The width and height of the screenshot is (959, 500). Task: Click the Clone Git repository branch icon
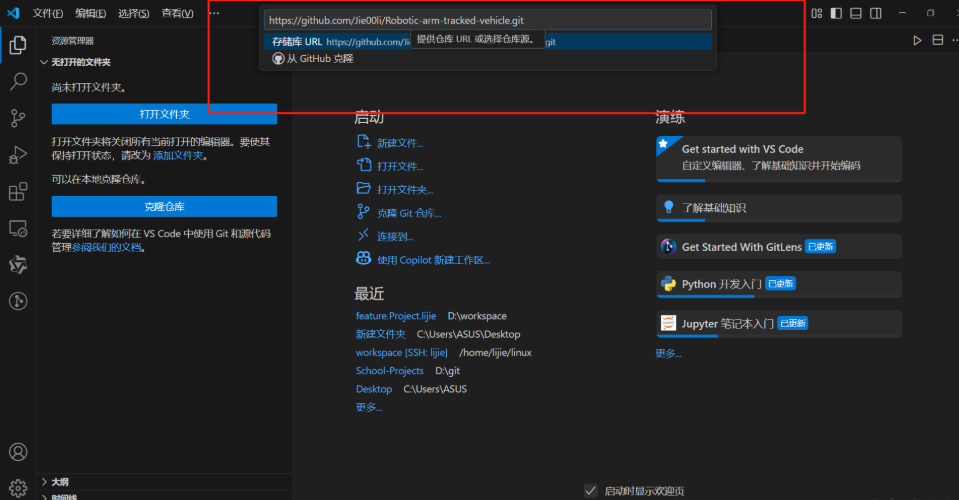tap(363, 211)
